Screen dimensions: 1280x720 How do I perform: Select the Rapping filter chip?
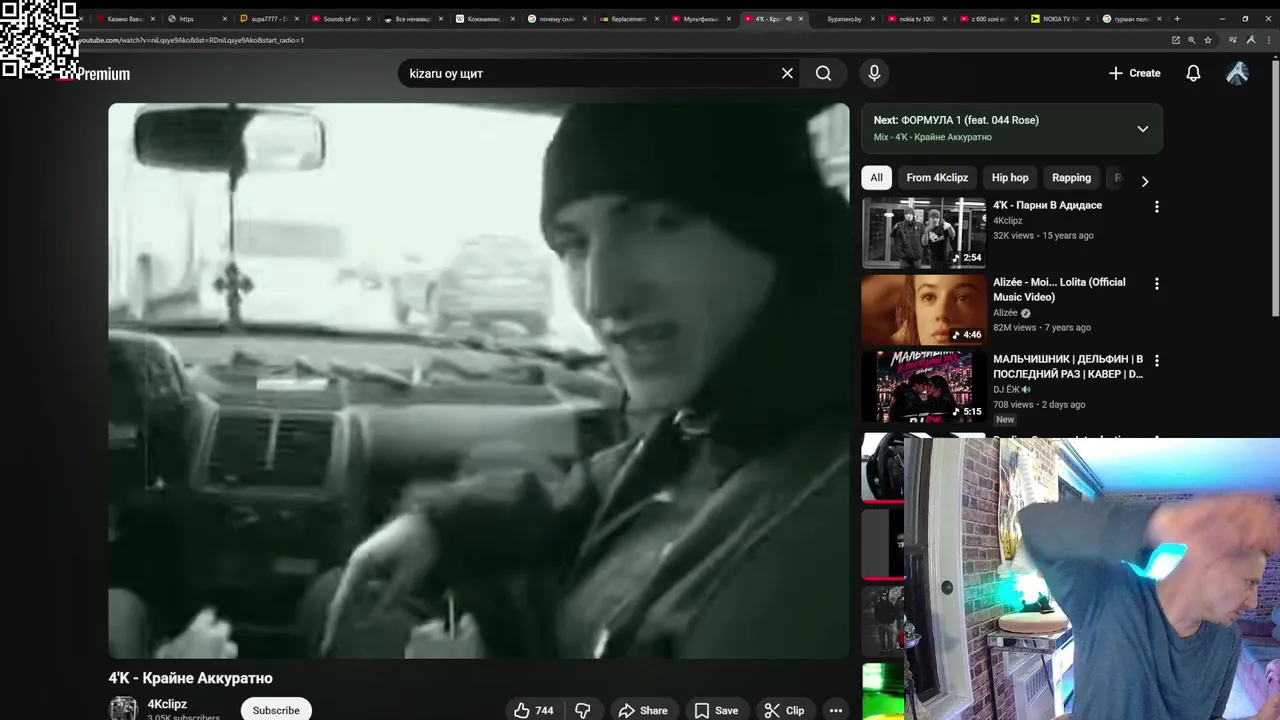(x=1071, y=178)
